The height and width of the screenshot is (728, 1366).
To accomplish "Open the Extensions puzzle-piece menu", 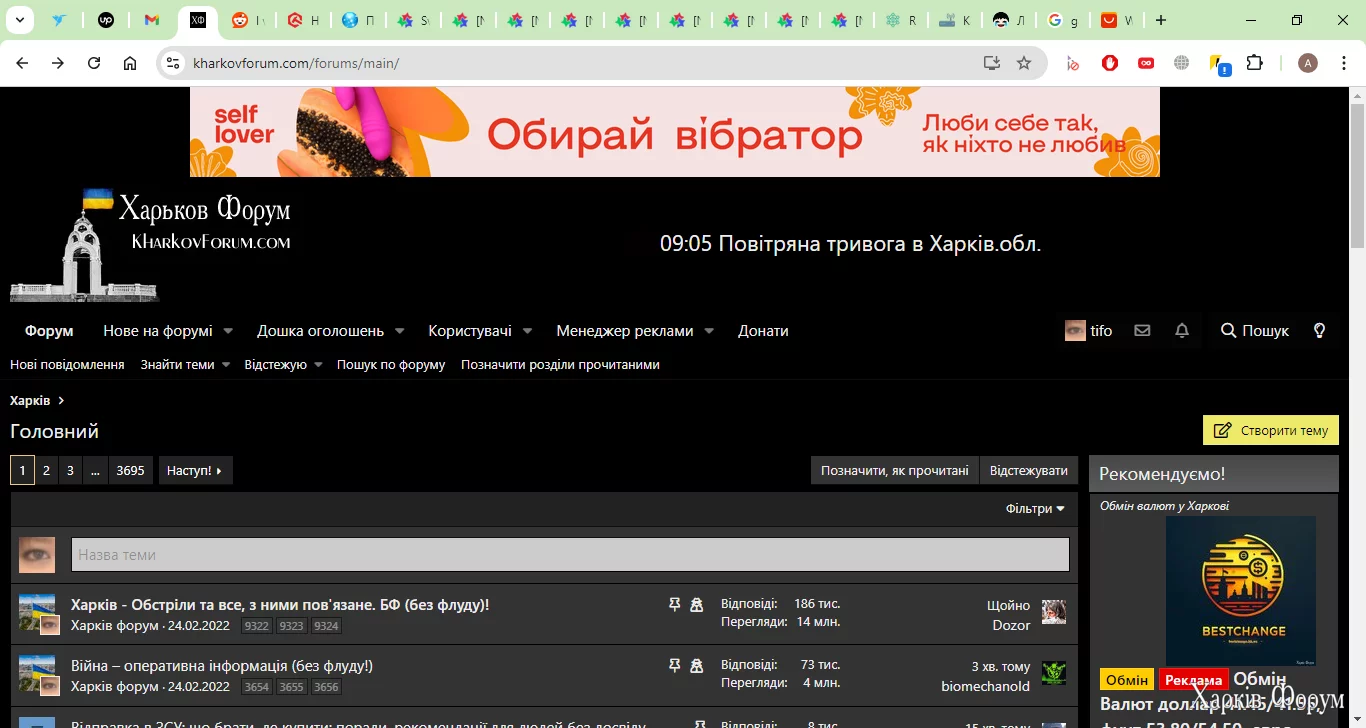I will [x=1255, y=63].
